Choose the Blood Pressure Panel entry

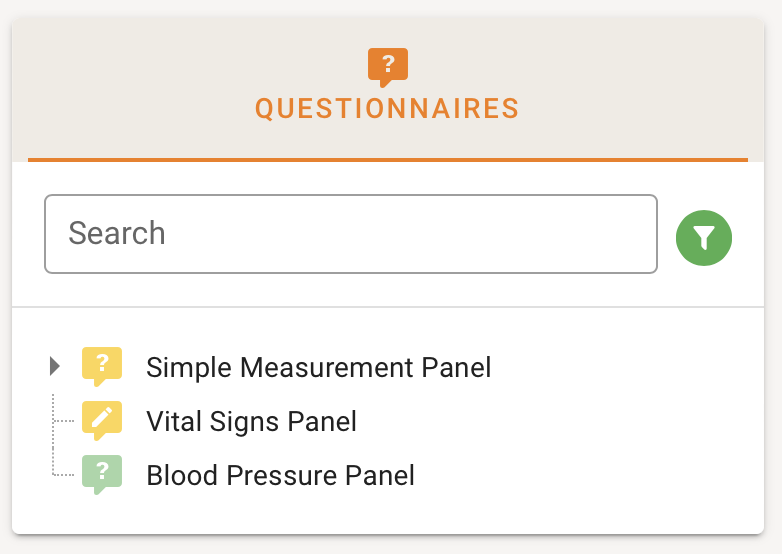[x=280, y=475]
